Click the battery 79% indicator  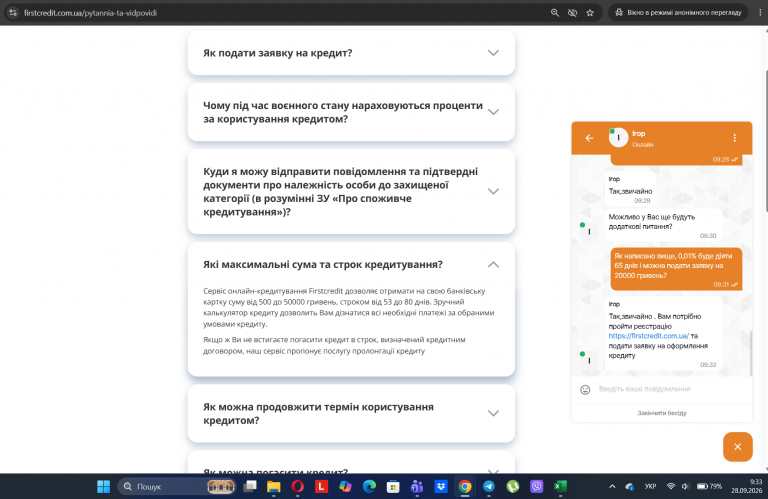pyautogui.click(x=710, y=486)
